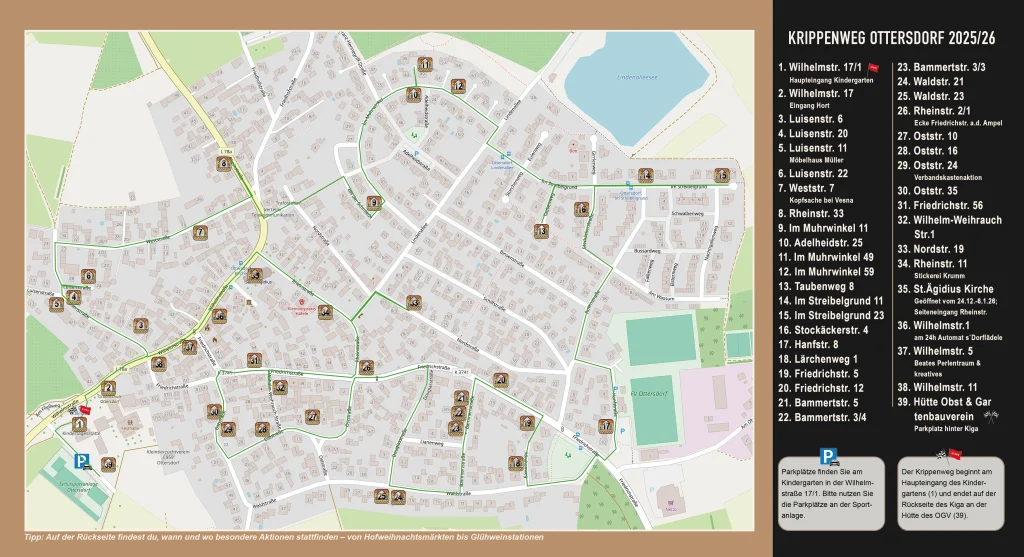Select station marker 13 on the map

tap(541, 231)
